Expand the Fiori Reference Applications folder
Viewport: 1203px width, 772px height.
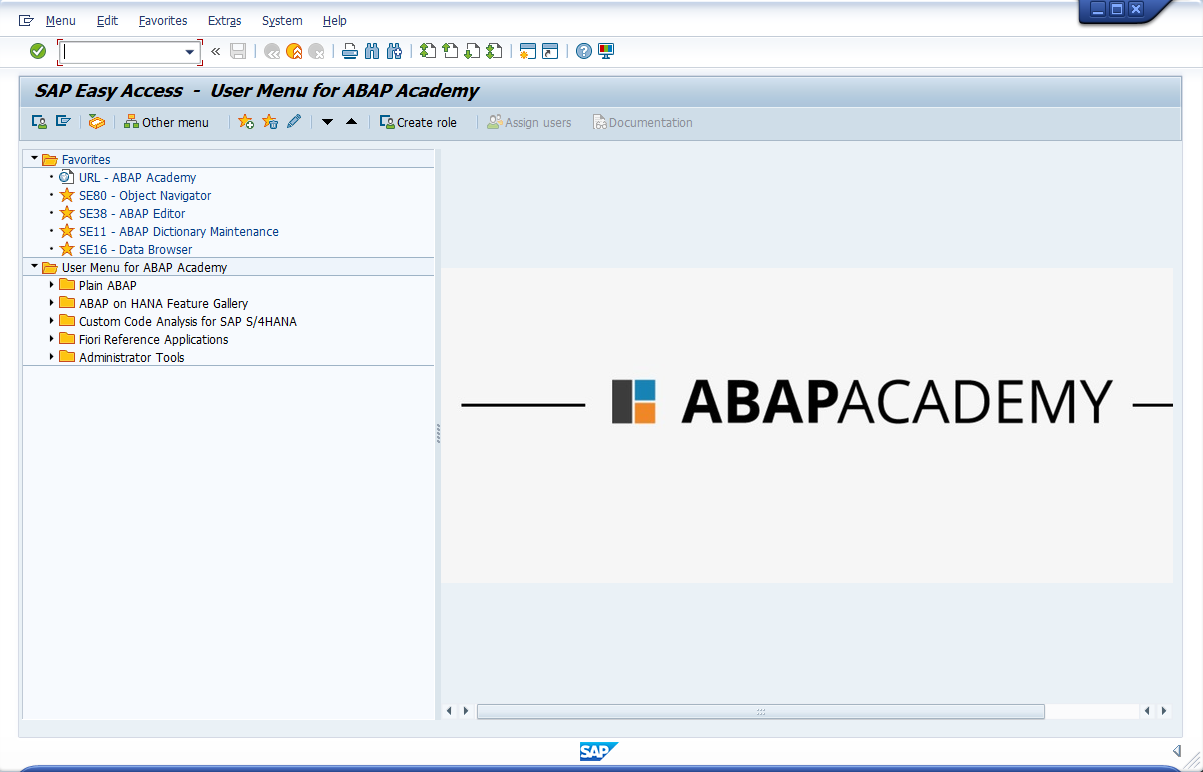(x=52, y=339)
